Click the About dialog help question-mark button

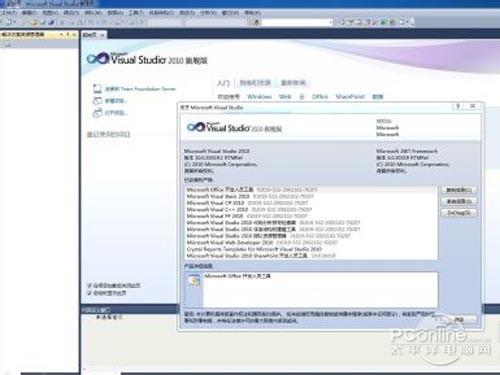tap(458, 106)
